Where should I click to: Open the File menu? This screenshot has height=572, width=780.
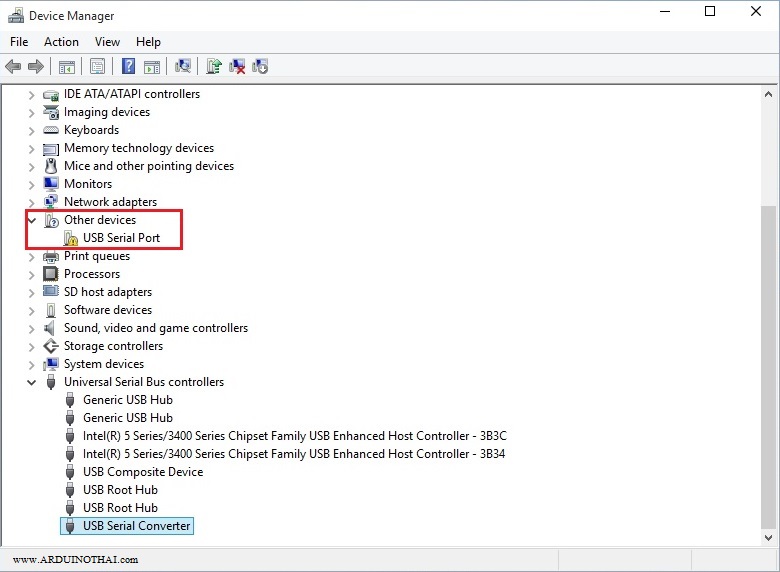[x=19, y=42]
